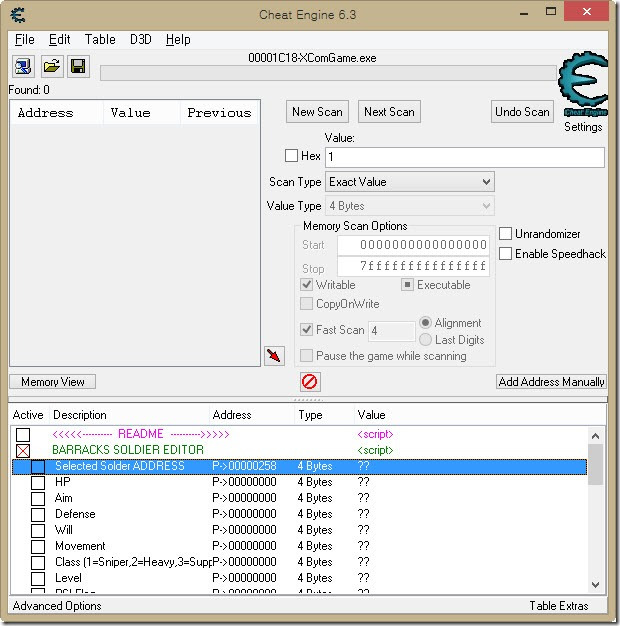The image size is (620, 626).
Task: Open the Table menu
Action: [100, 40]
